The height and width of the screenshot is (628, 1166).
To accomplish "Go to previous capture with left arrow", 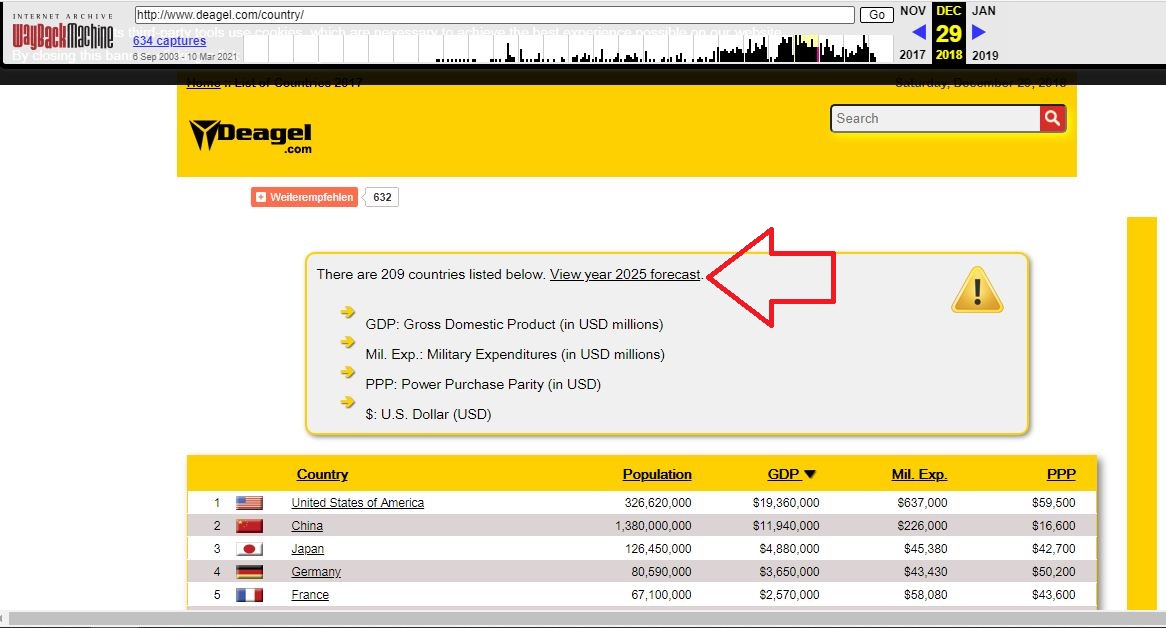I will [x=918, y=32].
